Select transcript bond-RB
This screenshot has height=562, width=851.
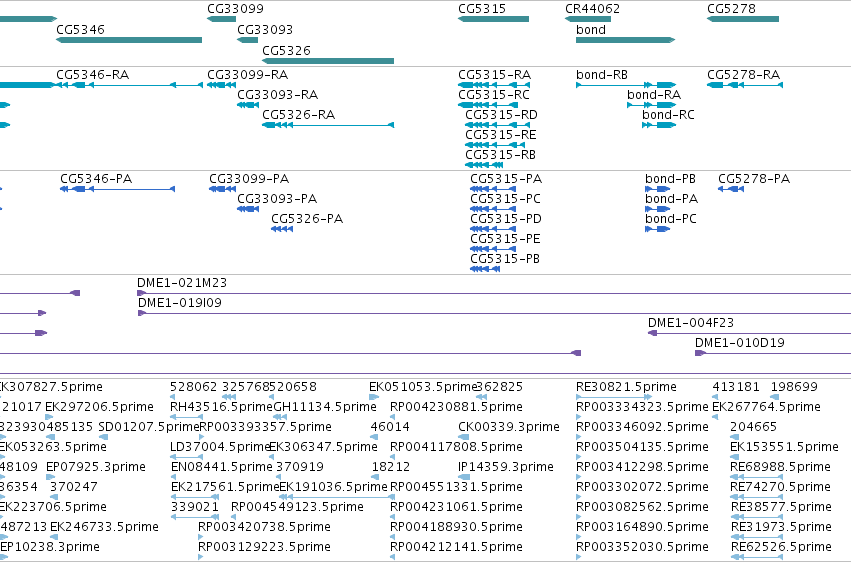[x=626, y=85]
